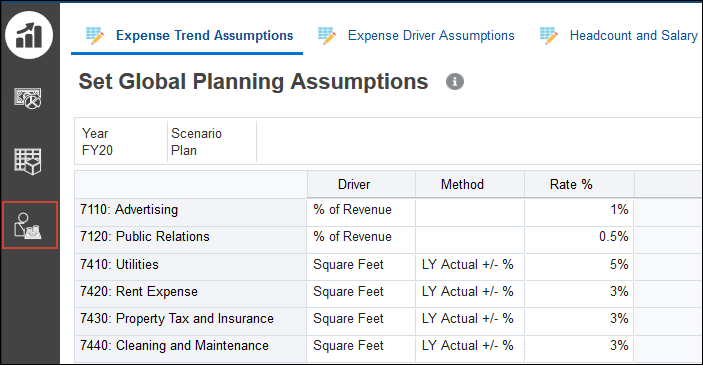Click Property Tax's LY Actual +/- % cell

tap(470, 321)
